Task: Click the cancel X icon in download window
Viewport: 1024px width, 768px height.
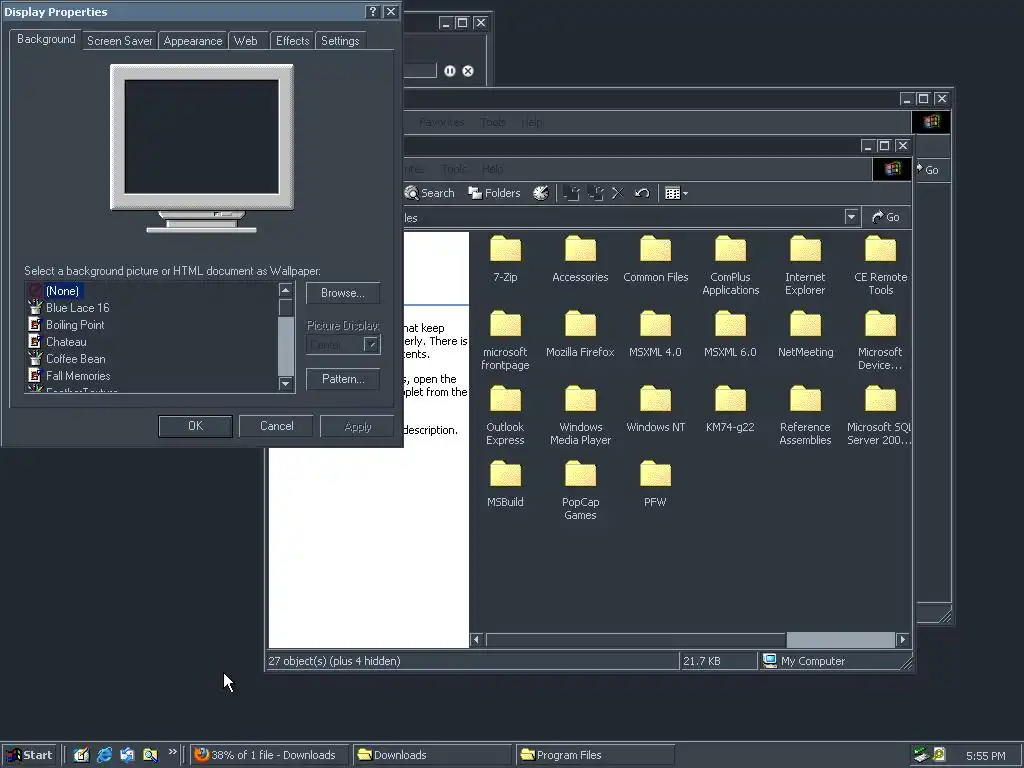Action: (x=468, y=71)
